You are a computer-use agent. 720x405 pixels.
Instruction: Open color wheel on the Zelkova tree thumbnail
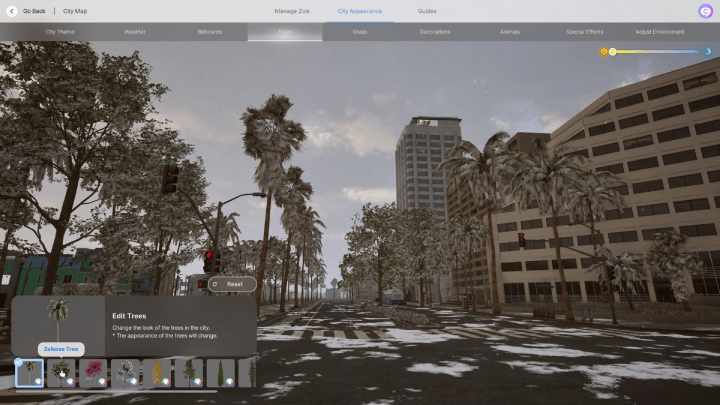pos(70,381)
